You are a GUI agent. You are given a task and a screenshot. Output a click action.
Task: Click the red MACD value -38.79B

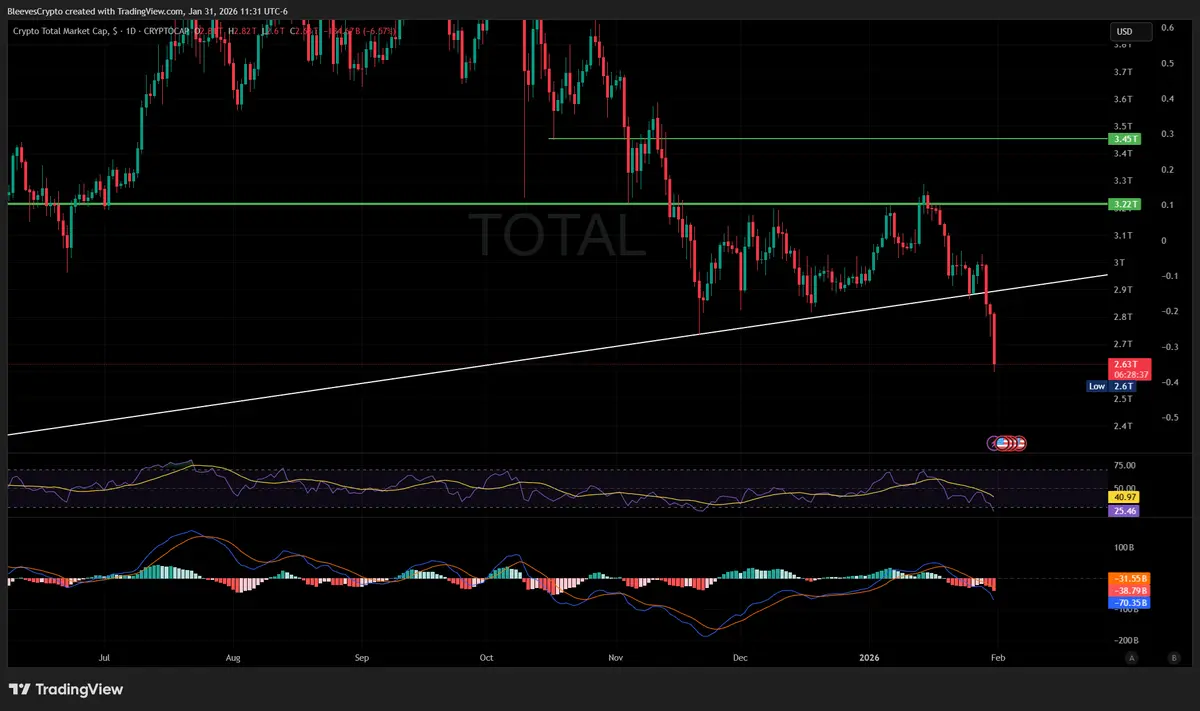pyautogui.click(x=1130, y=591)
